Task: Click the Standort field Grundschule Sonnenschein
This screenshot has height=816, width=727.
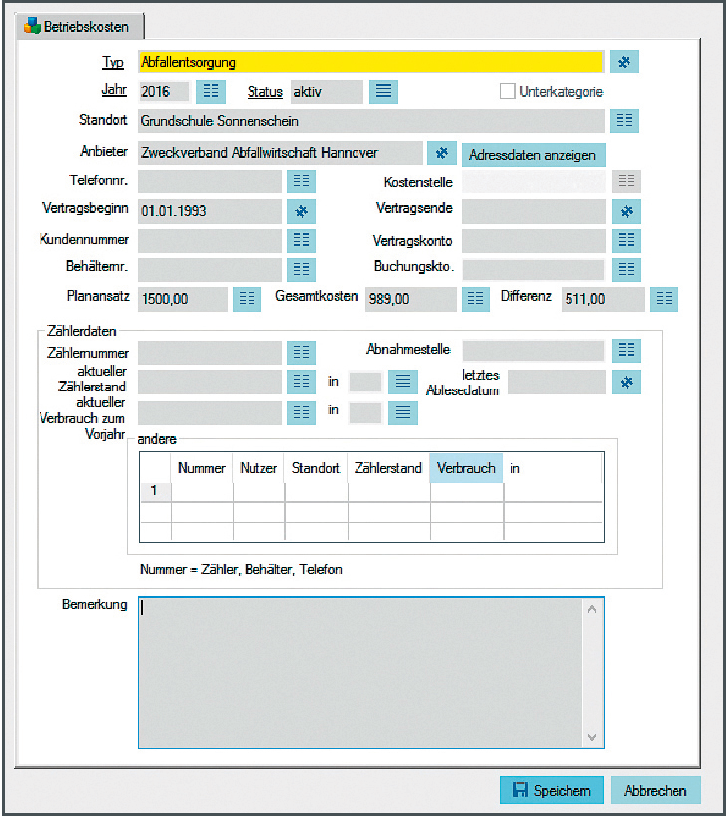Action: pyautogui.click(x=371, y=121)
